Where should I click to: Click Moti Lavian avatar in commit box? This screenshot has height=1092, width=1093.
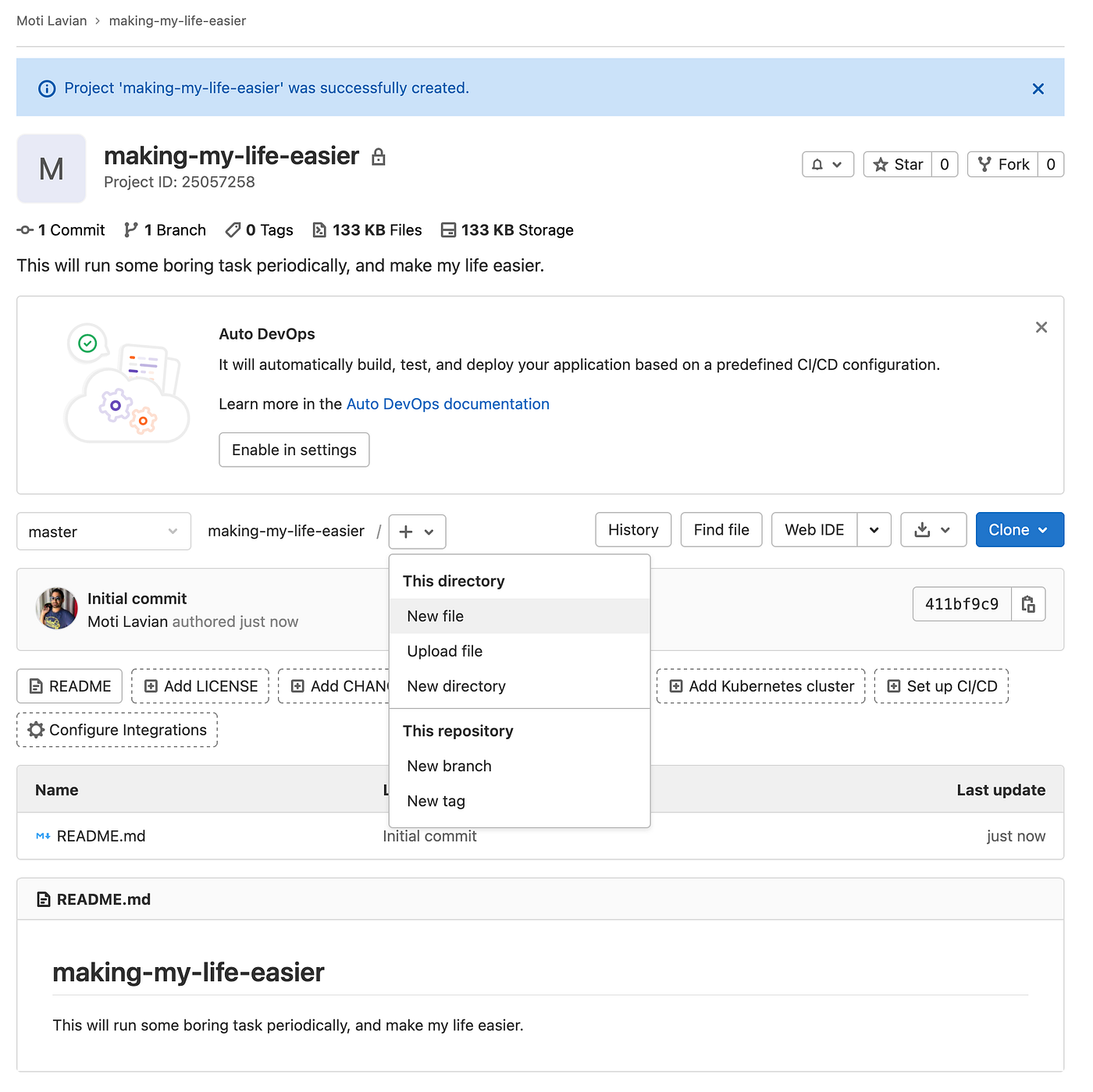point(57,609)
